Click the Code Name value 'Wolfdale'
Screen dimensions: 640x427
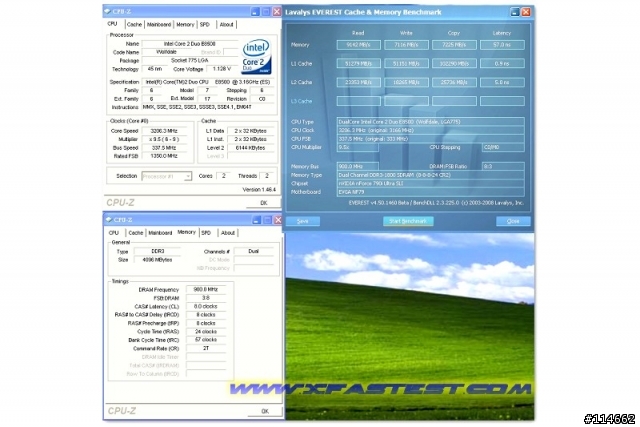[166, 52]
